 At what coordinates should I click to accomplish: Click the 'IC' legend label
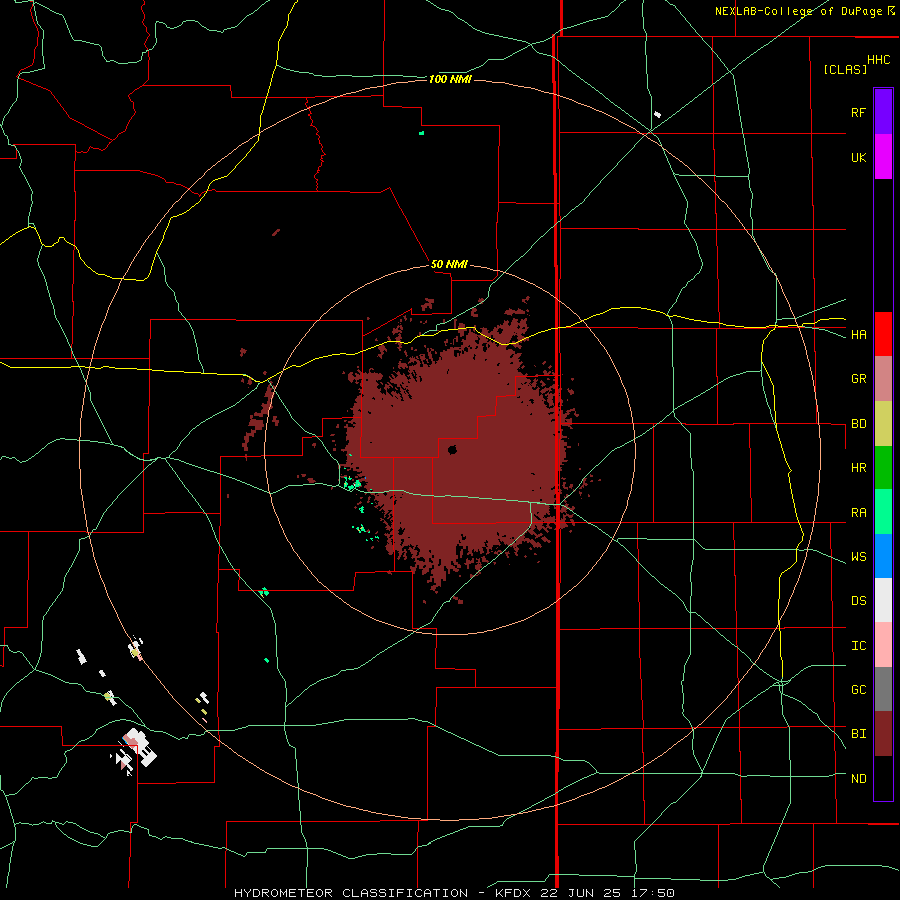point(858,646)
